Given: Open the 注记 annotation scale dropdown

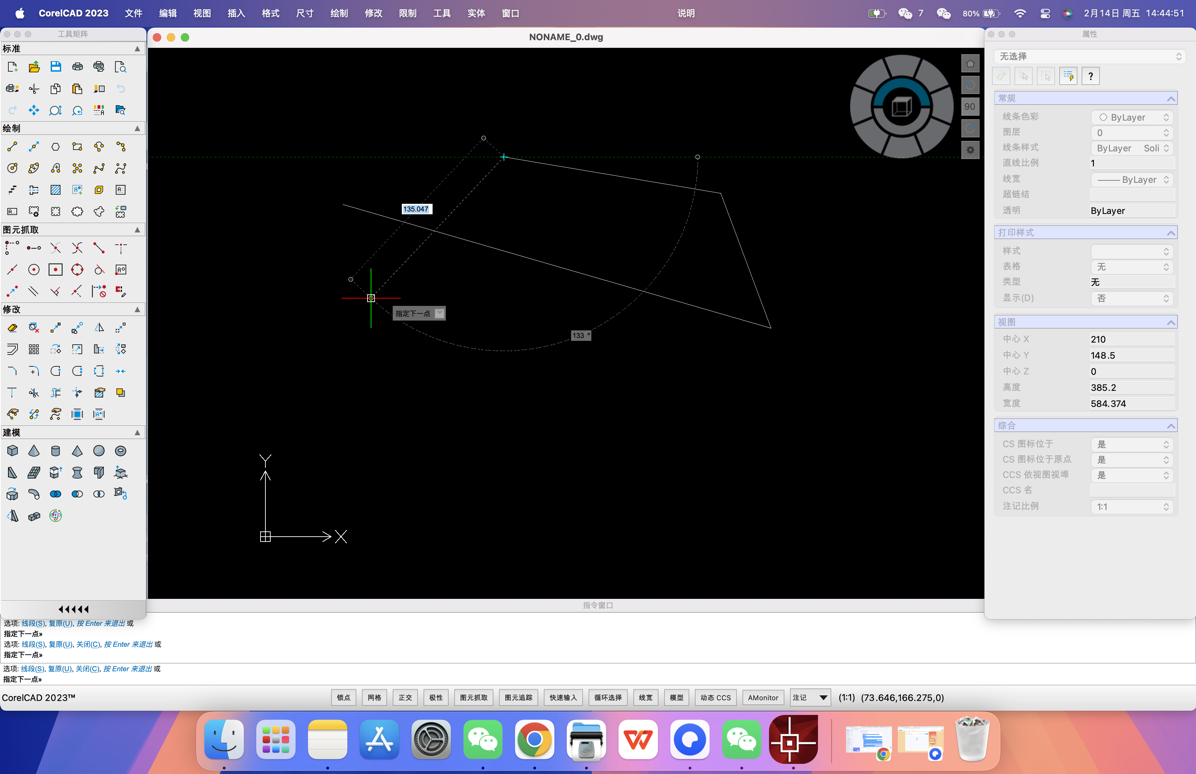Looking at the screenshot, I should click(809, 697).
